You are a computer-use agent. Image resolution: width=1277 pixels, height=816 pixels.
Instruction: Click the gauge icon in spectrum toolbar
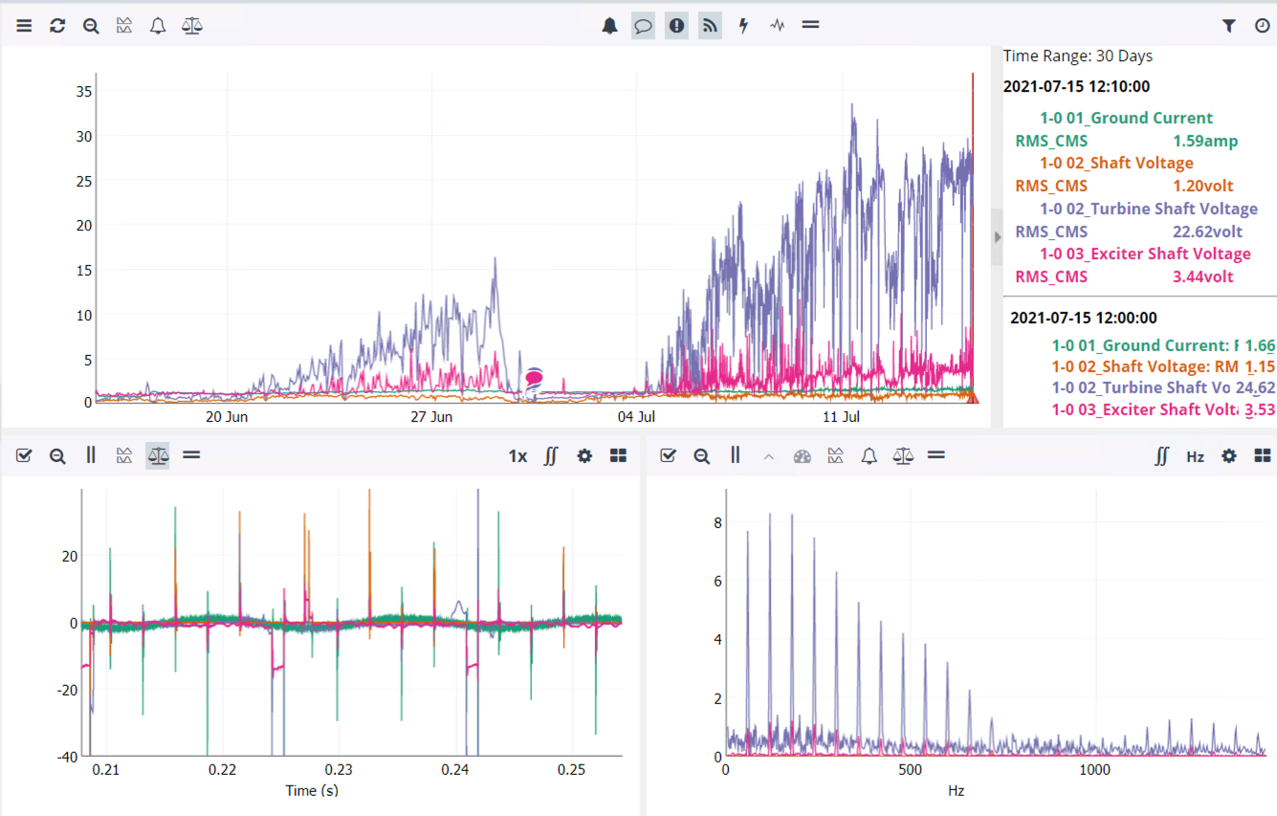(x=802, y=456)
